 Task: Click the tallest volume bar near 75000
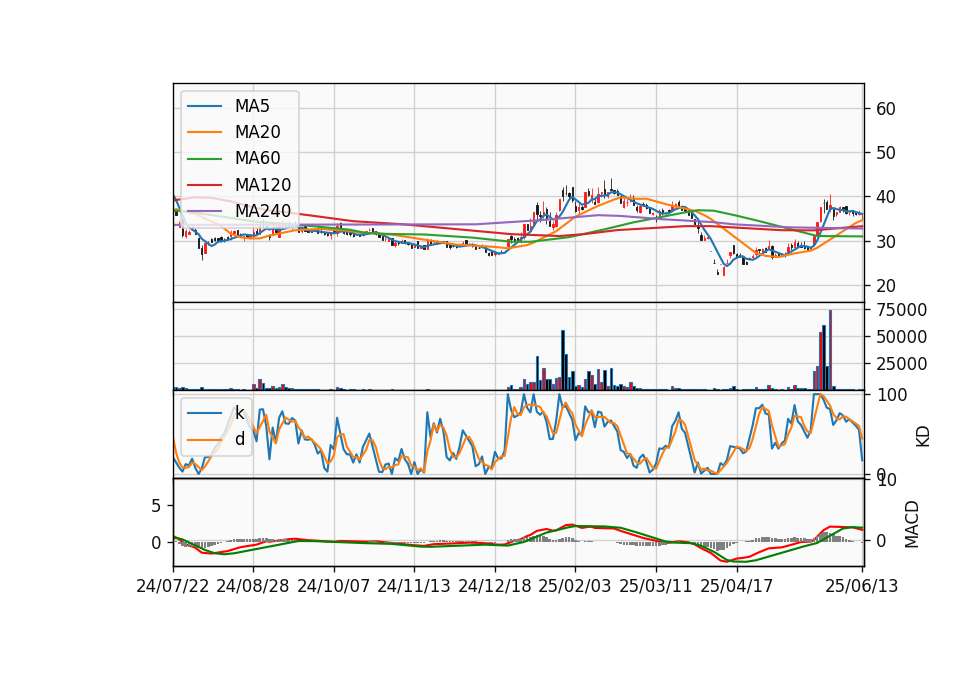click(x=830, y=350)
